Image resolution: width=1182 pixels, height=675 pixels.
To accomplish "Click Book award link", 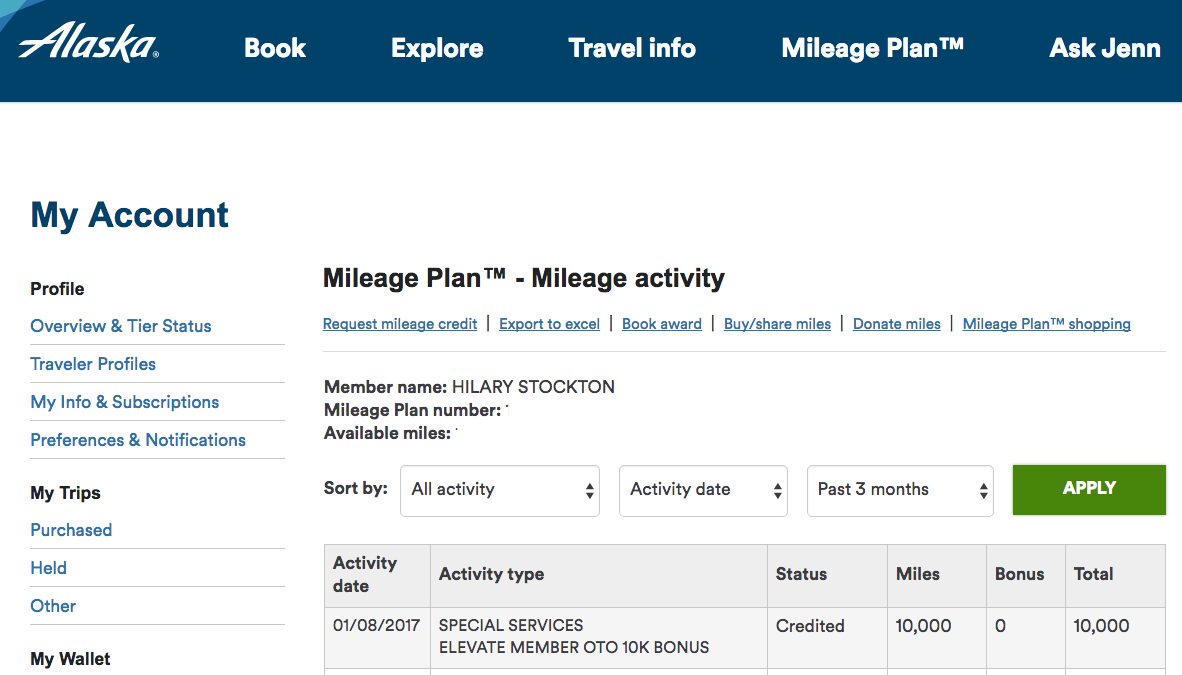I will pos(662,324).
